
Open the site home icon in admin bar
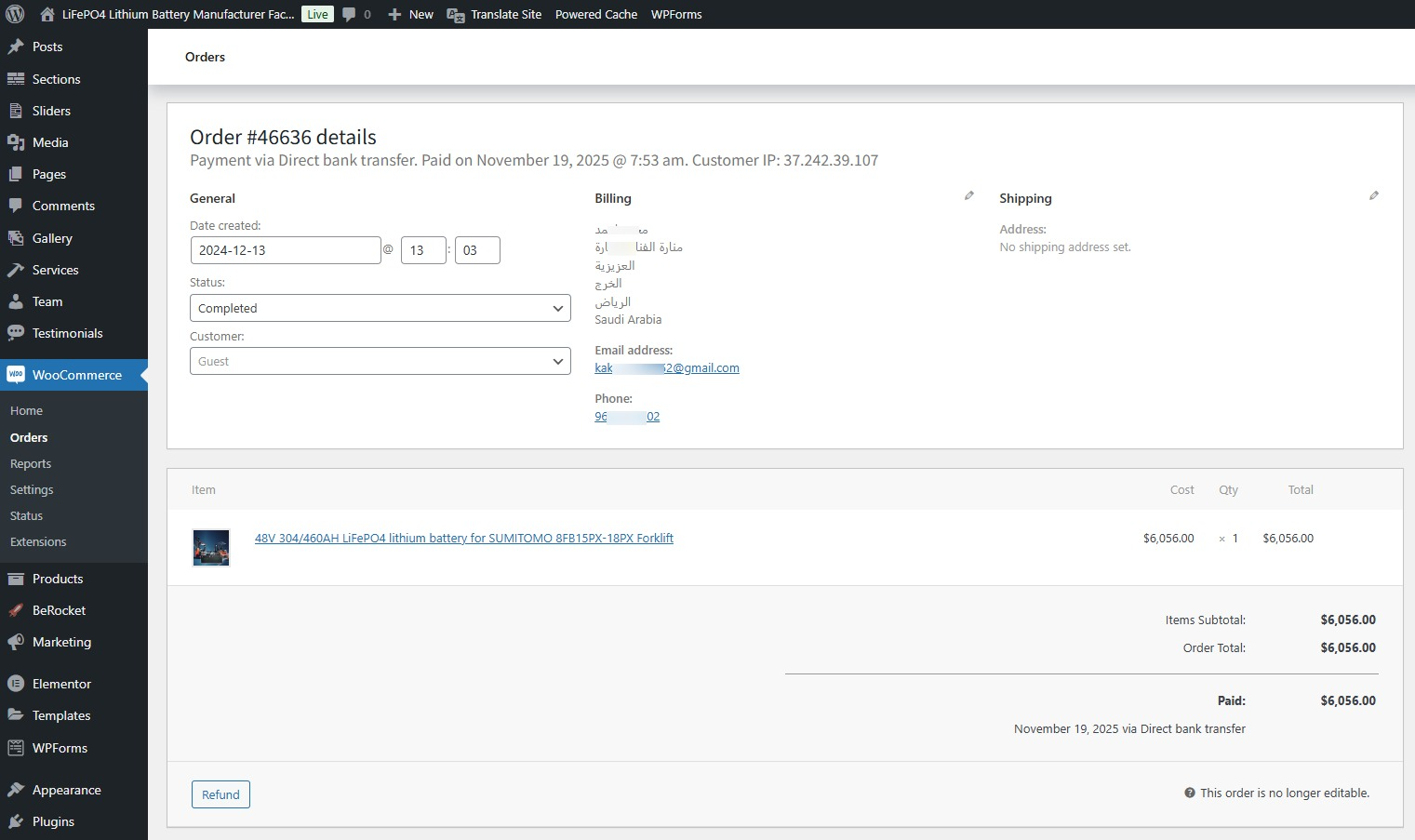click(47, 14)
